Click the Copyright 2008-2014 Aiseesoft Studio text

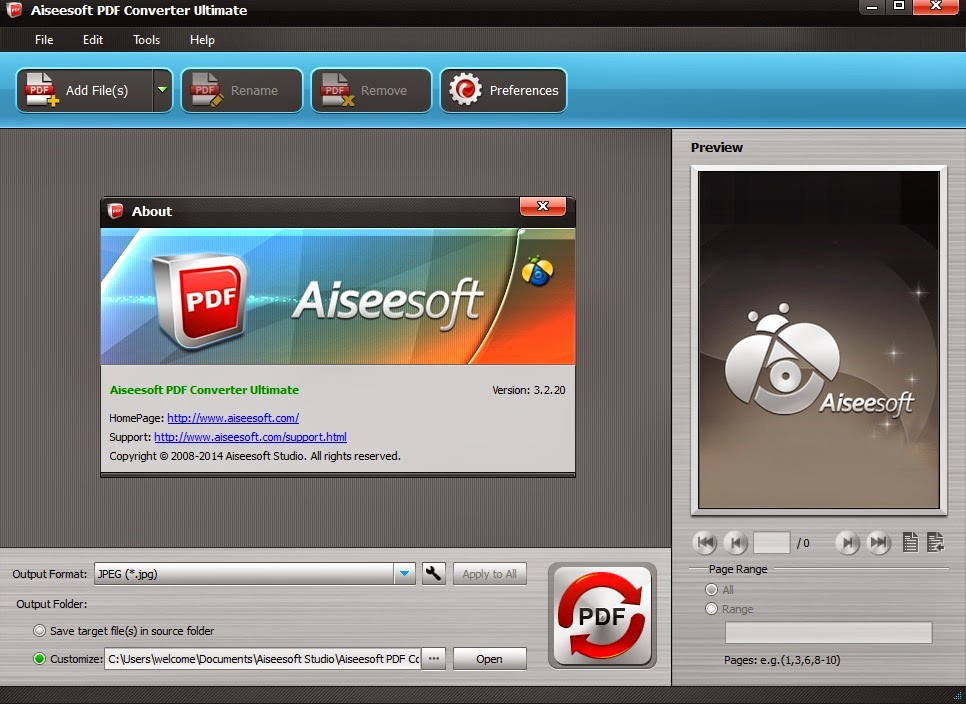255,456
